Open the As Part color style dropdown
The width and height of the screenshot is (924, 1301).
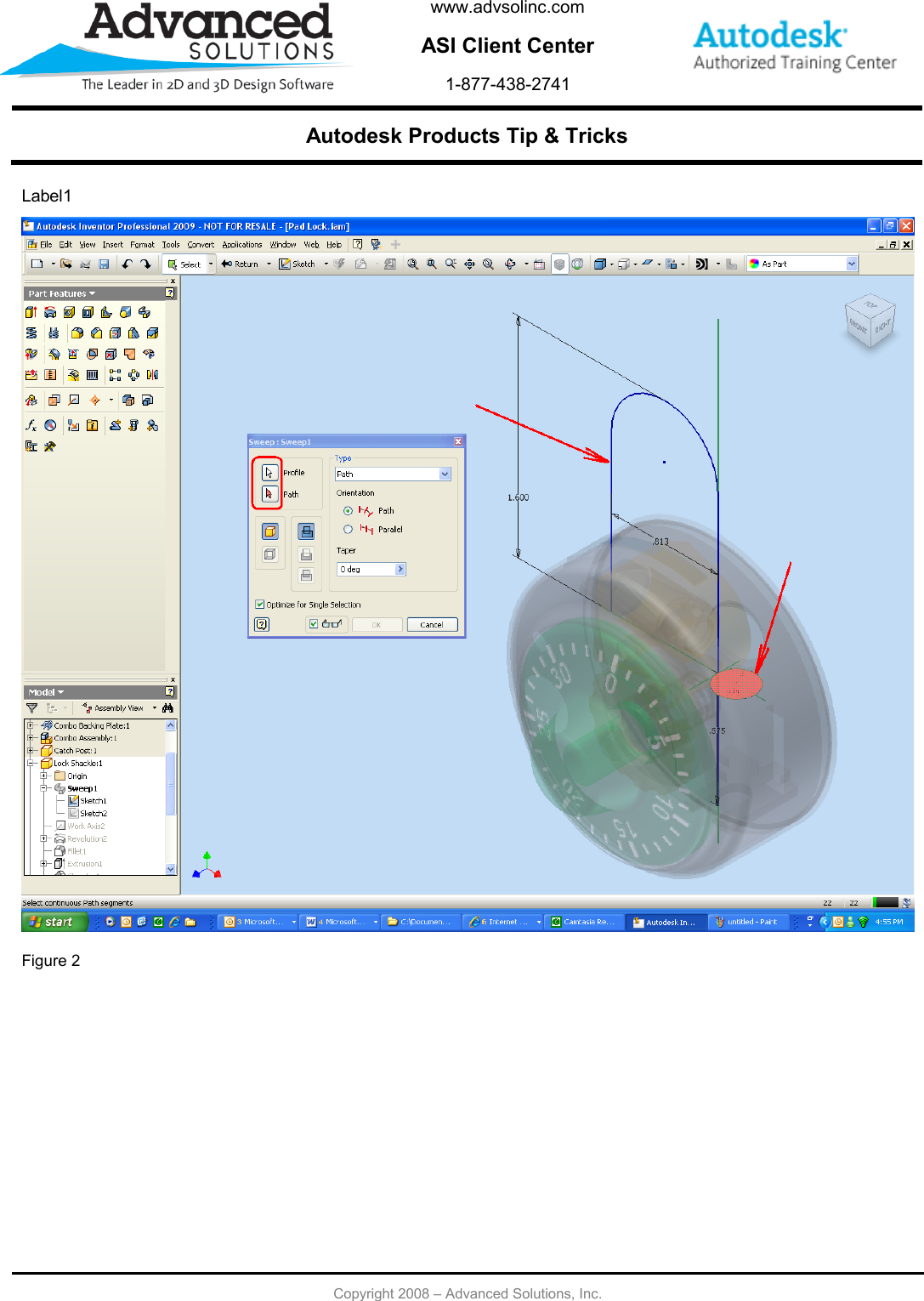tap(852, 264)
